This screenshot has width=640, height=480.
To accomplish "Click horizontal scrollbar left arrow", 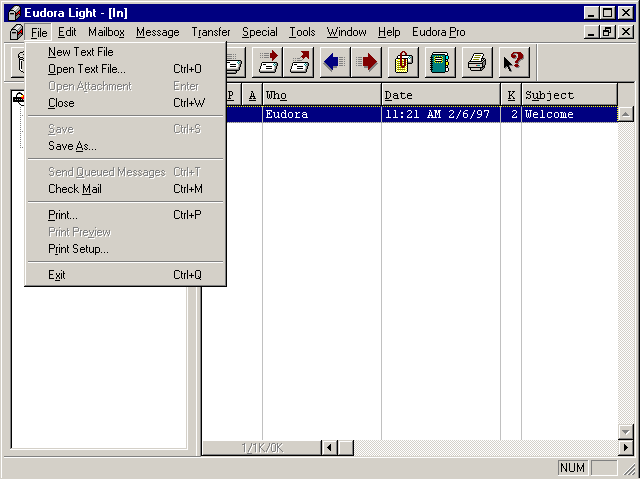I will 329,448.
